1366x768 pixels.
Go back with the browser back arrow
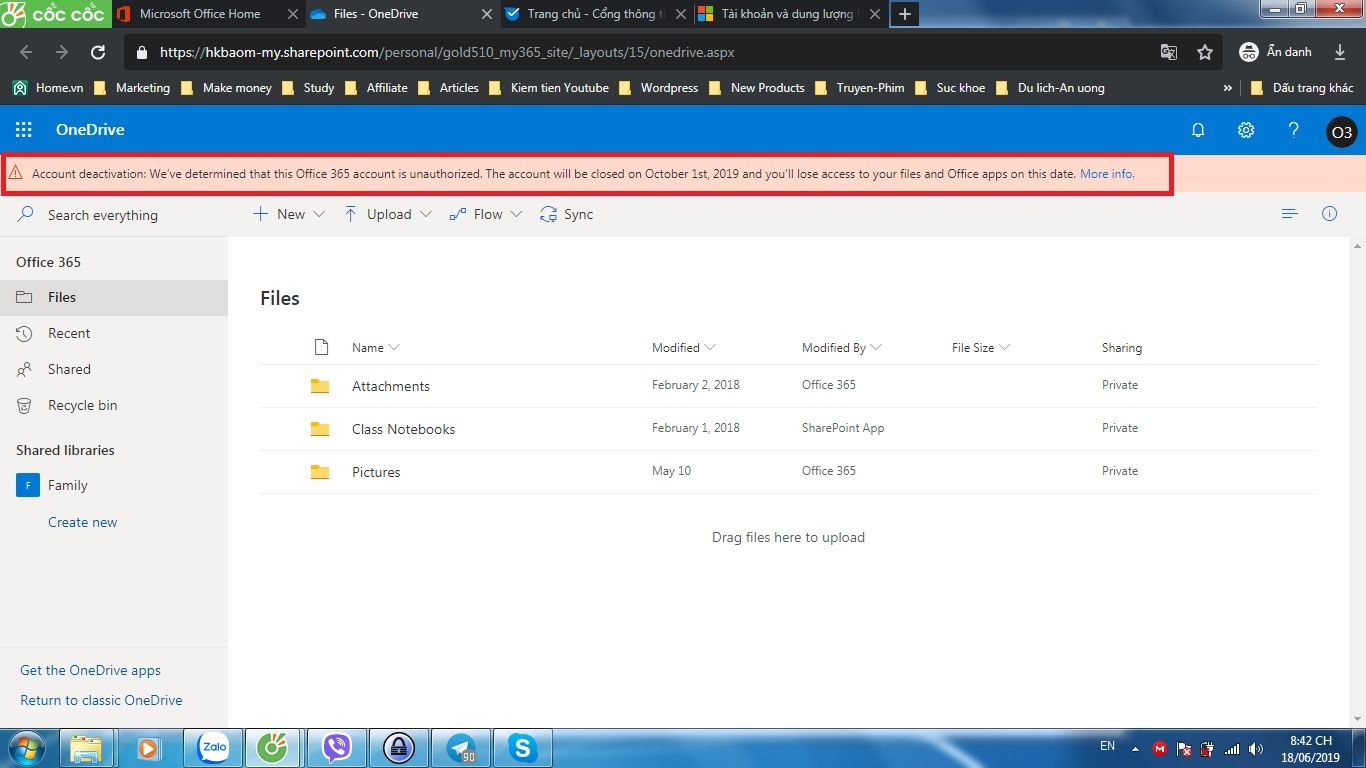[26, 52]
